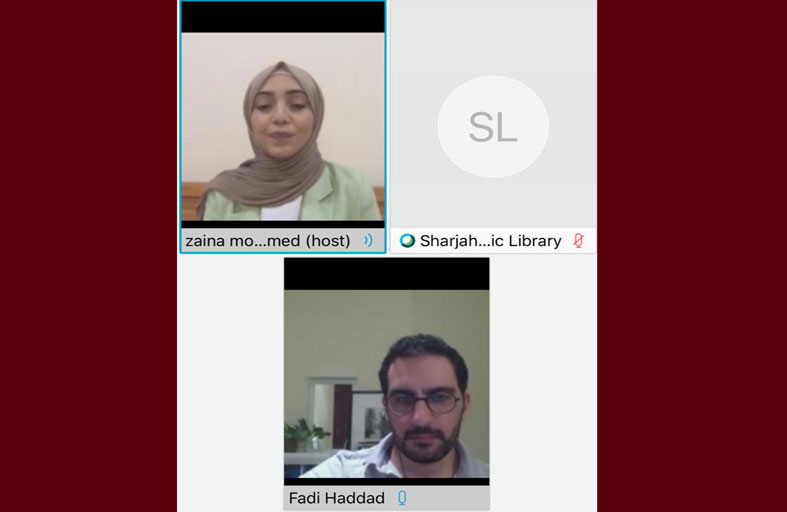787x512 pixels.
Task: Click the thin black strip below Fadi's video
Action: click(x=386, y=481)
